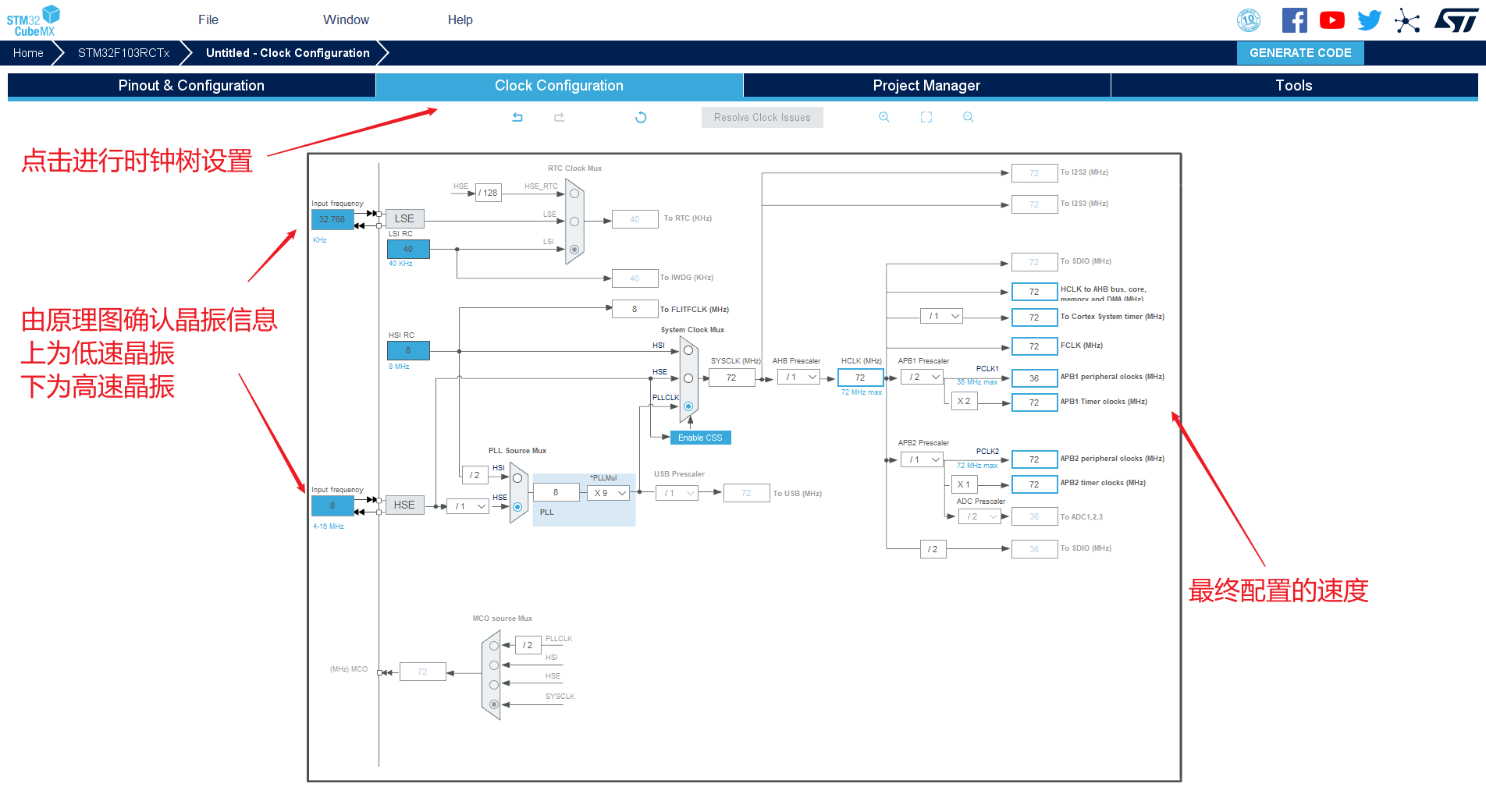The width and height of the screenshot is (1486, 812).
Task: Open PLLMul X9 dropdown
Action: pos(608,493)
